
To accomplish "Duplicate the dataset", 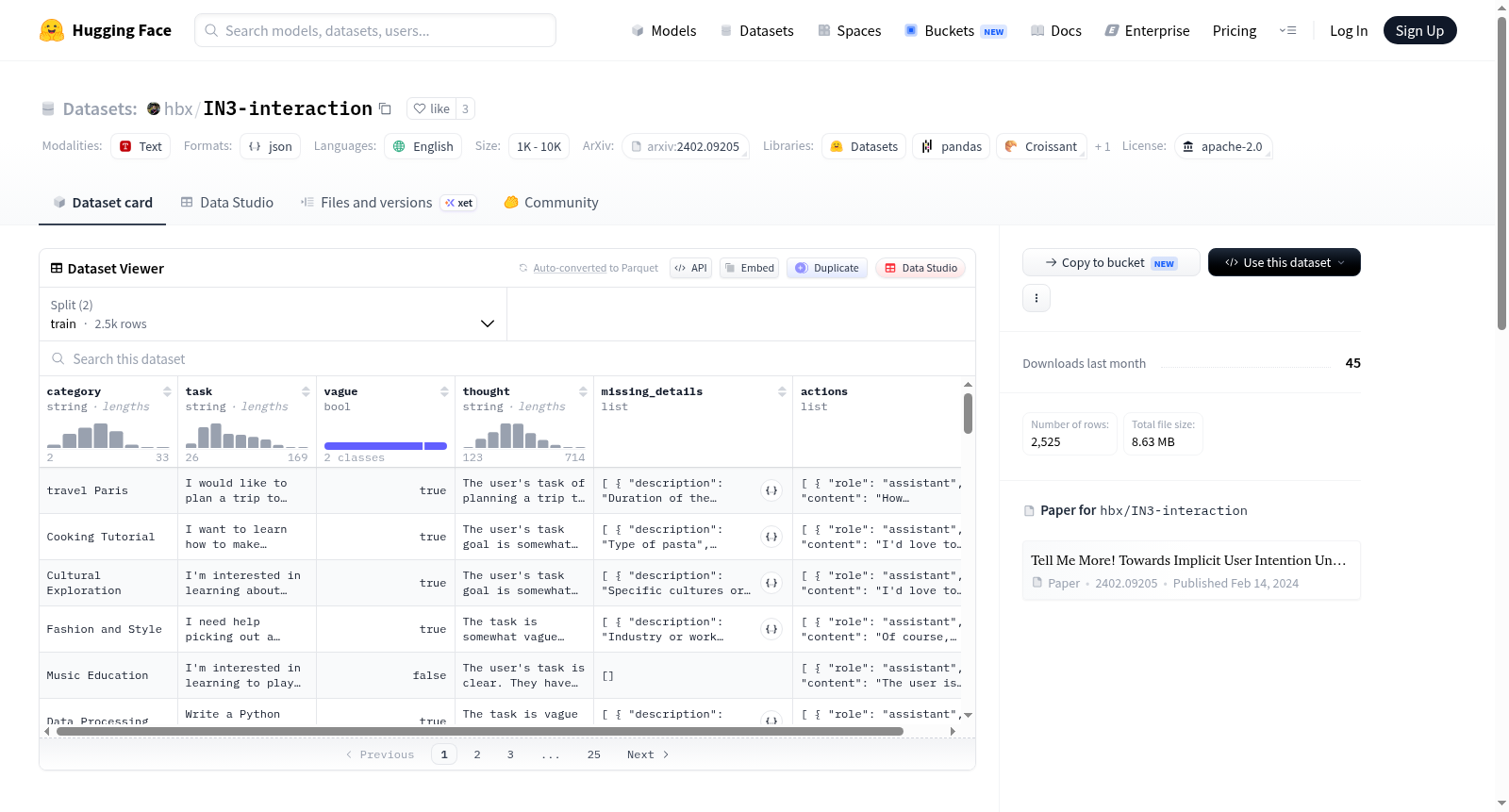I will point(827,268).
